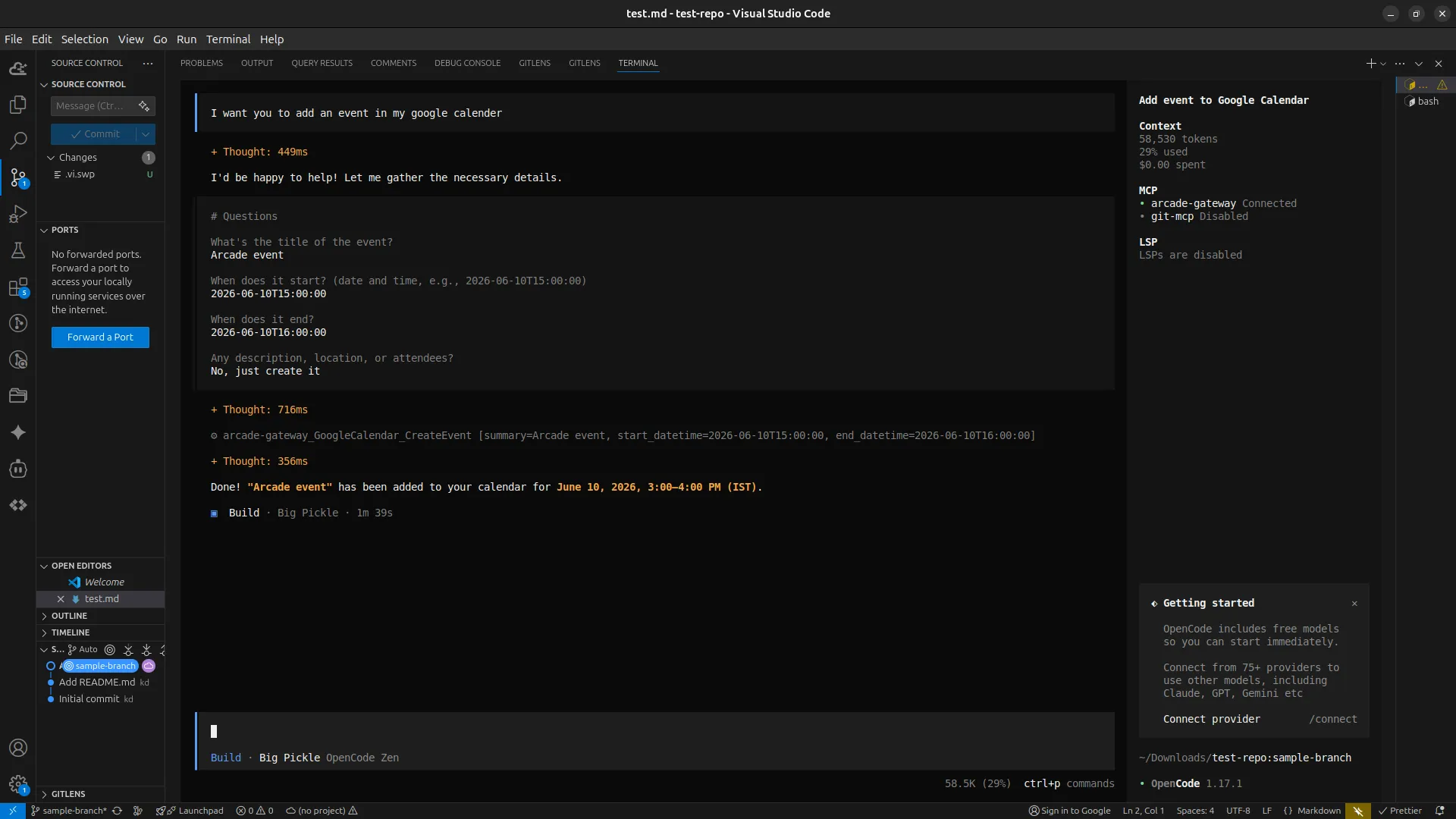The width and height of the screenshot is (1456, 819).
Task: Click the top remote explorer activity icon
Action: click(x=18, y=68)
